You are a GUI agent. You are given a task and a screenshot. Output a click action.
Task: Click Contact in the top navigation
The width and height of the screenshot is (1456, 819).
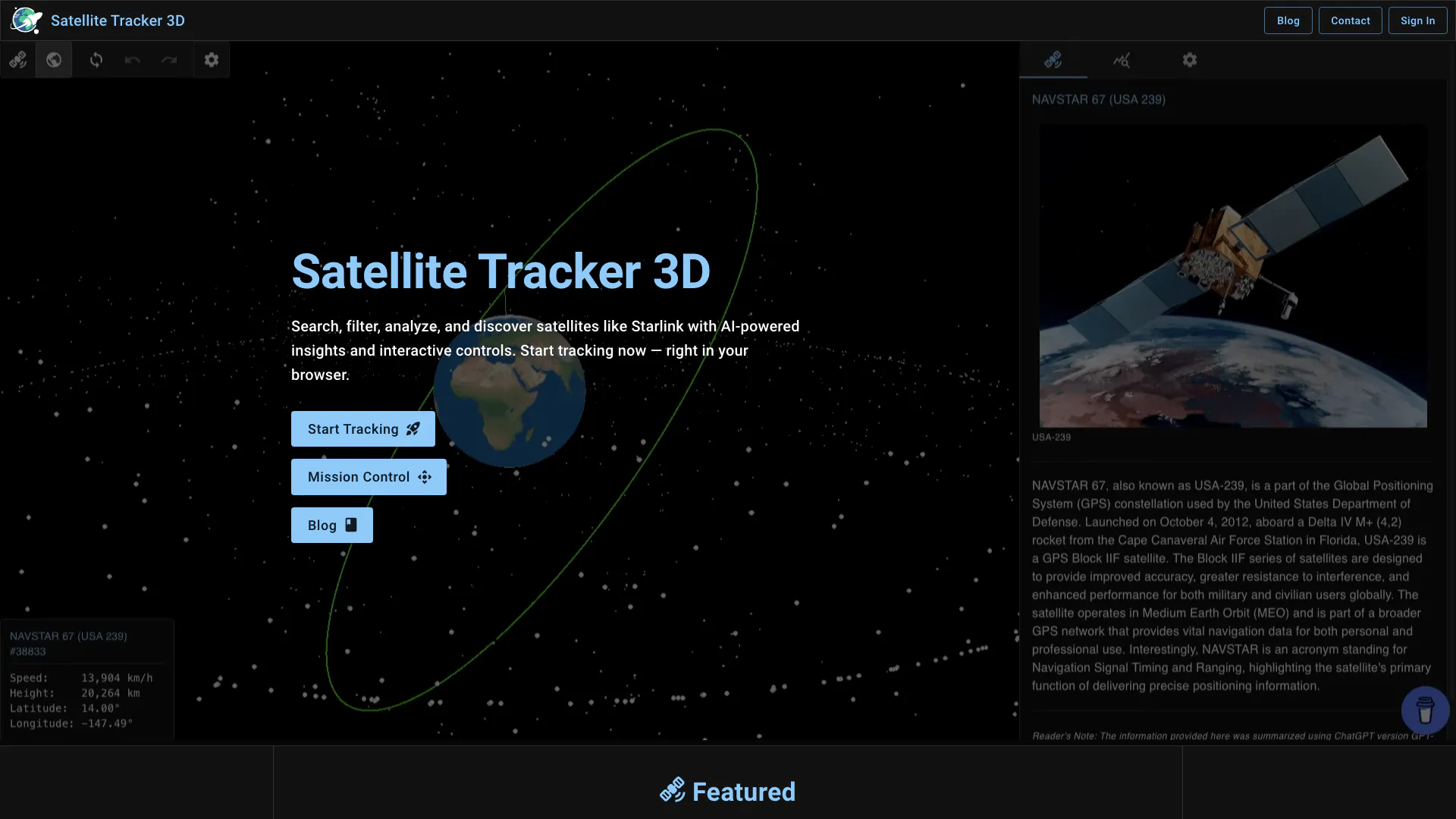[1350, 20]
